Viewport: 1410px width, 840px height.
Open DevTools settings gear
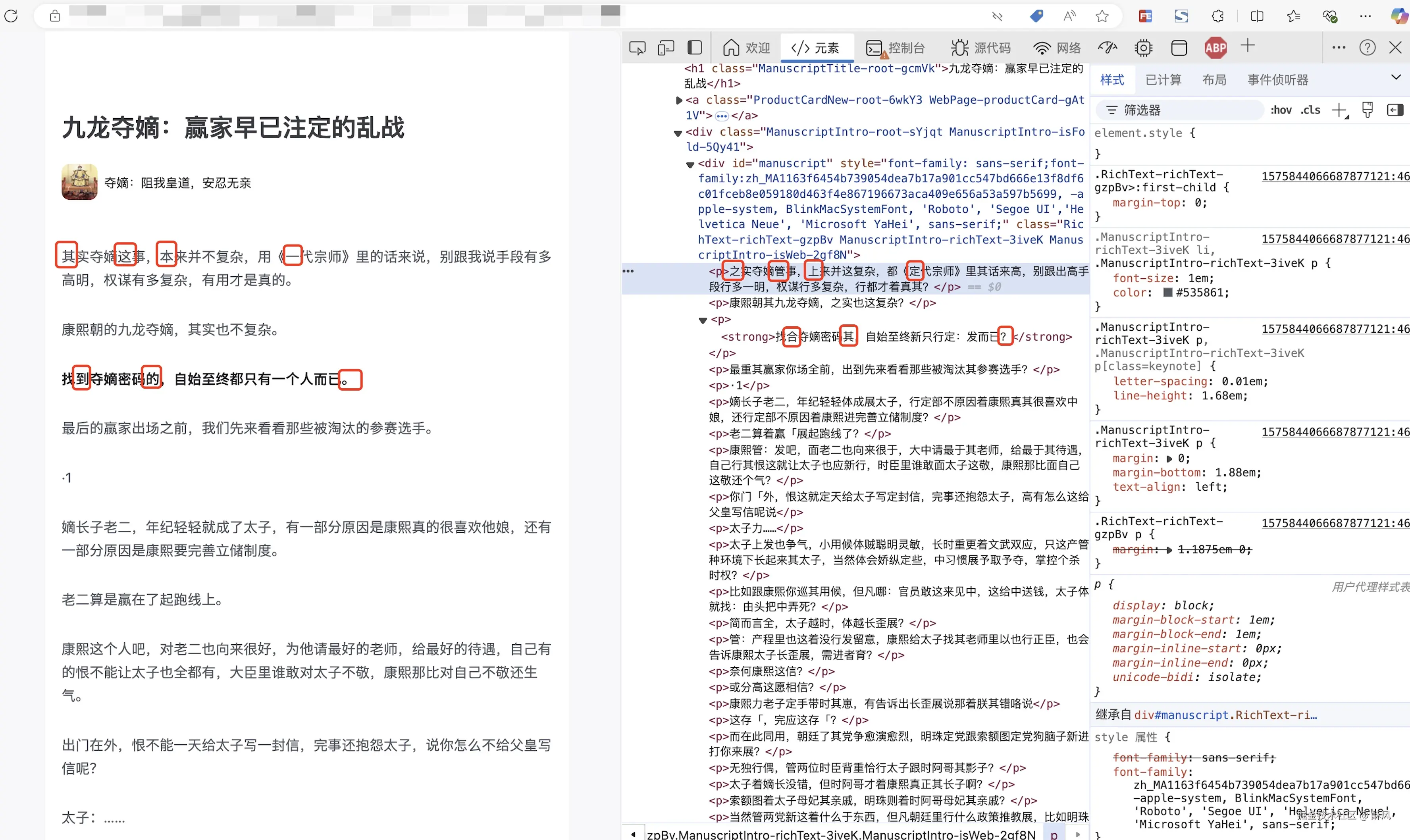pos(1143,48)
